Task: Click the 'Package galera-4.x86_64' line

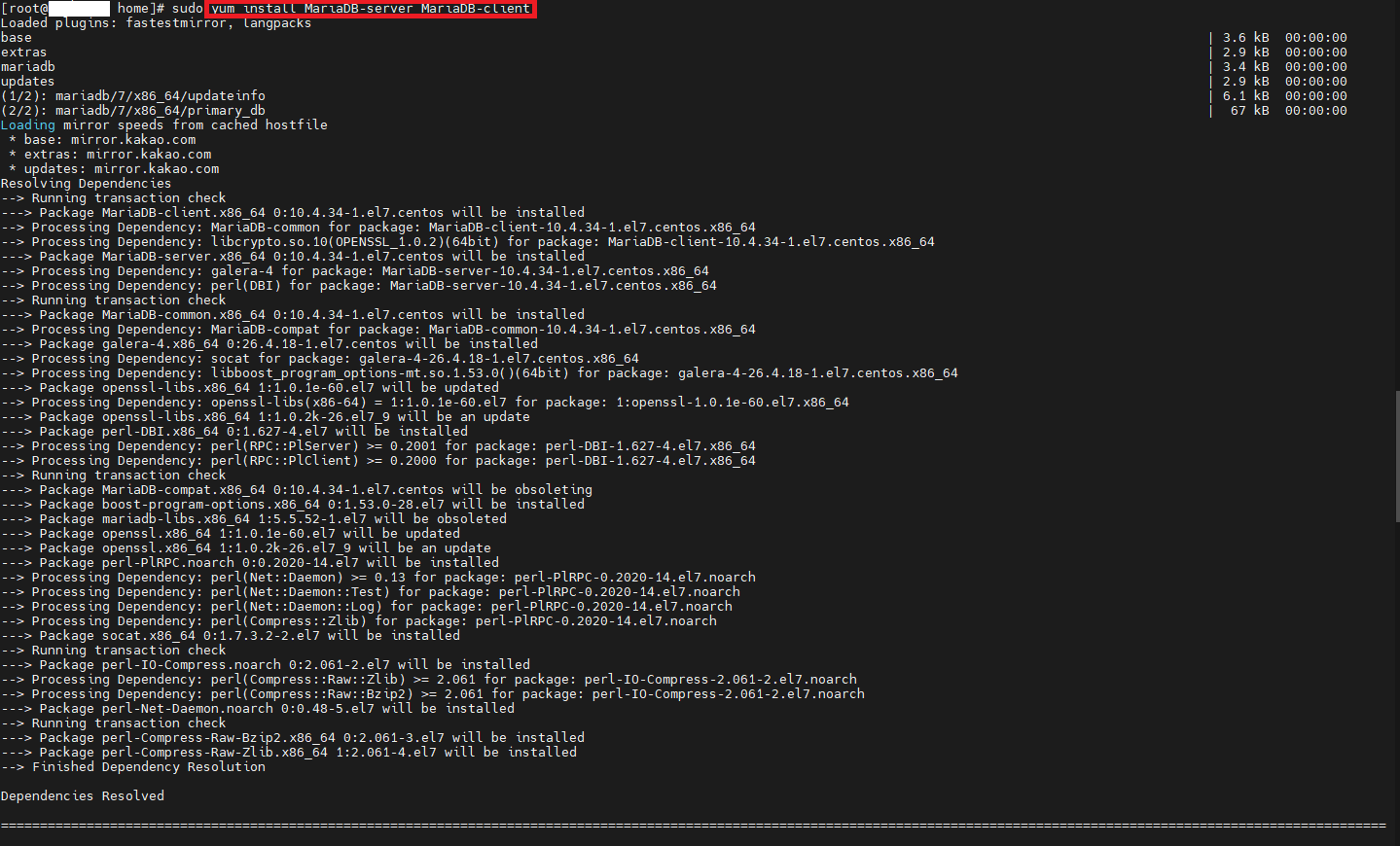Action: pos(269,344)
